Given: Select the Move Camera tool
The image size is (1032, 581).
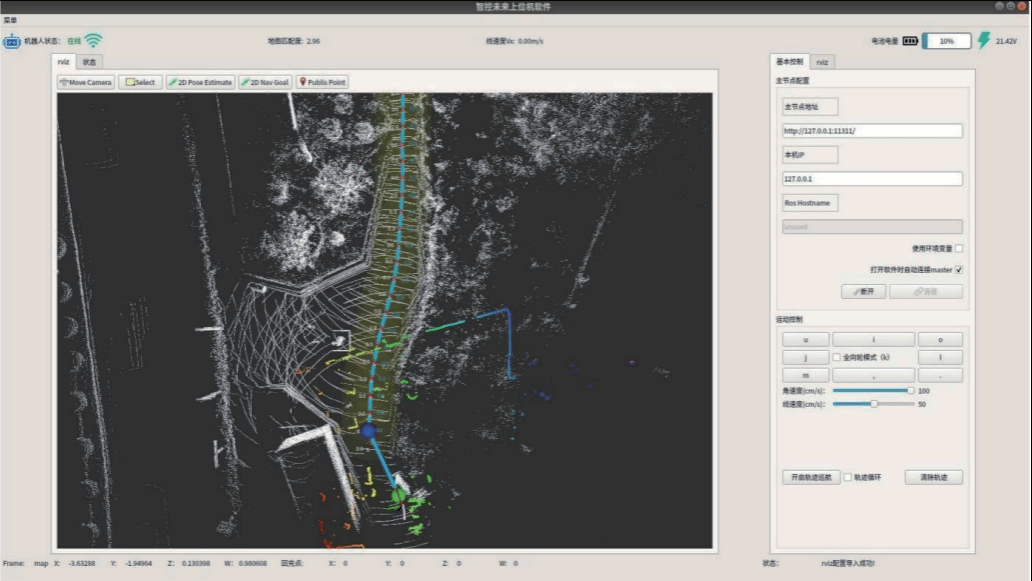Looking at the screenshot, I should click(86, 82).
